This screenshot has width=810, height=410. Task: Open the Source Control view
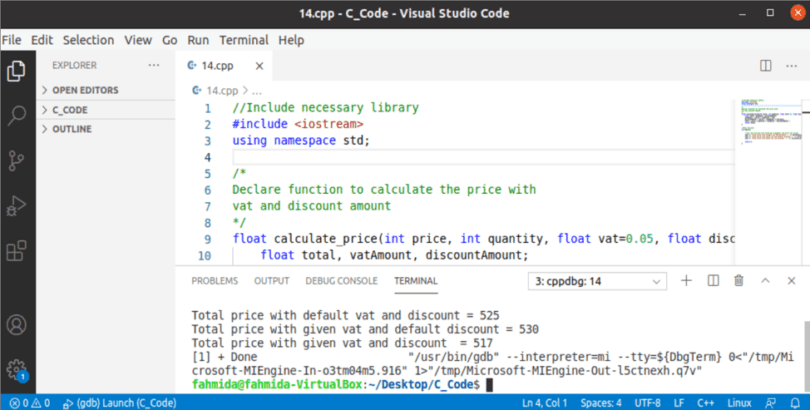point(16,160)
